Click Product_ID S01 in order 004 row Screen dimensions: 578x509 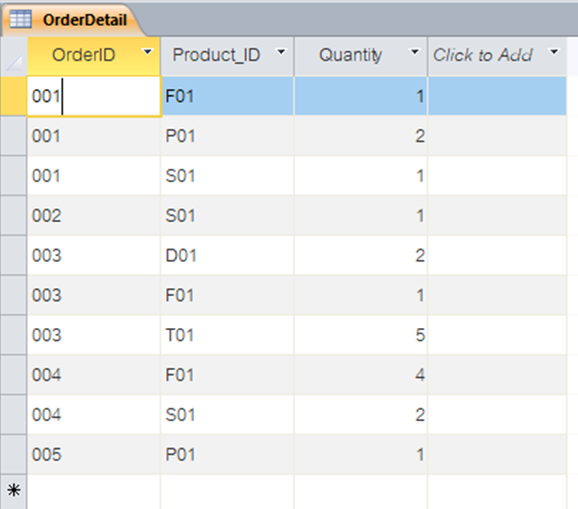(227, 414)
